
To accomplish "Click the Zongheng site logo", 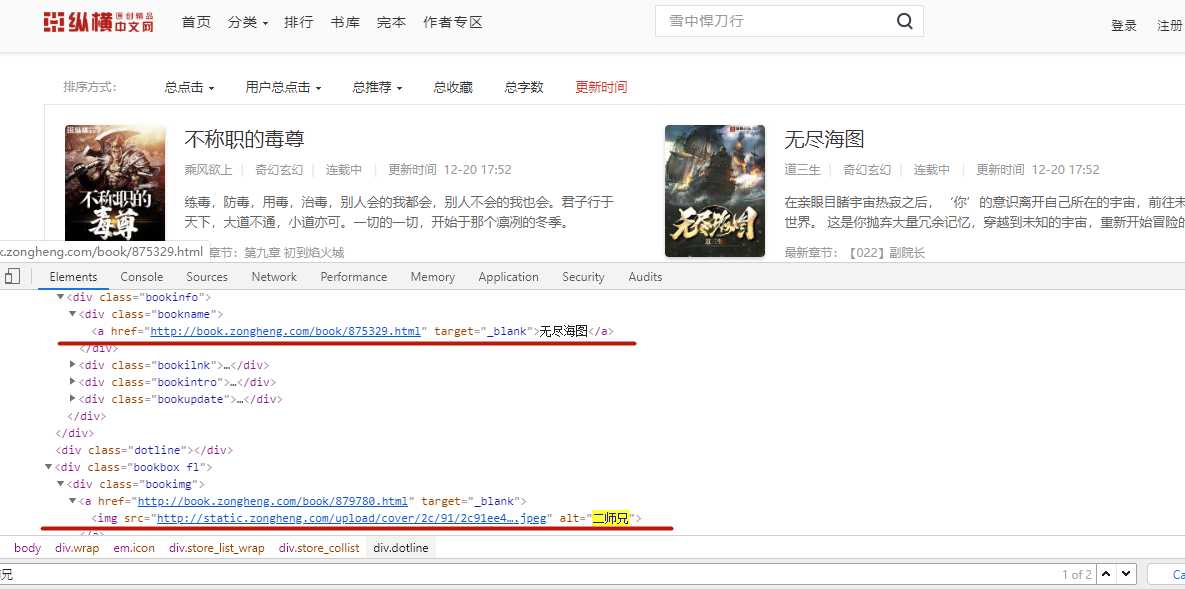I will pos(98,23).
